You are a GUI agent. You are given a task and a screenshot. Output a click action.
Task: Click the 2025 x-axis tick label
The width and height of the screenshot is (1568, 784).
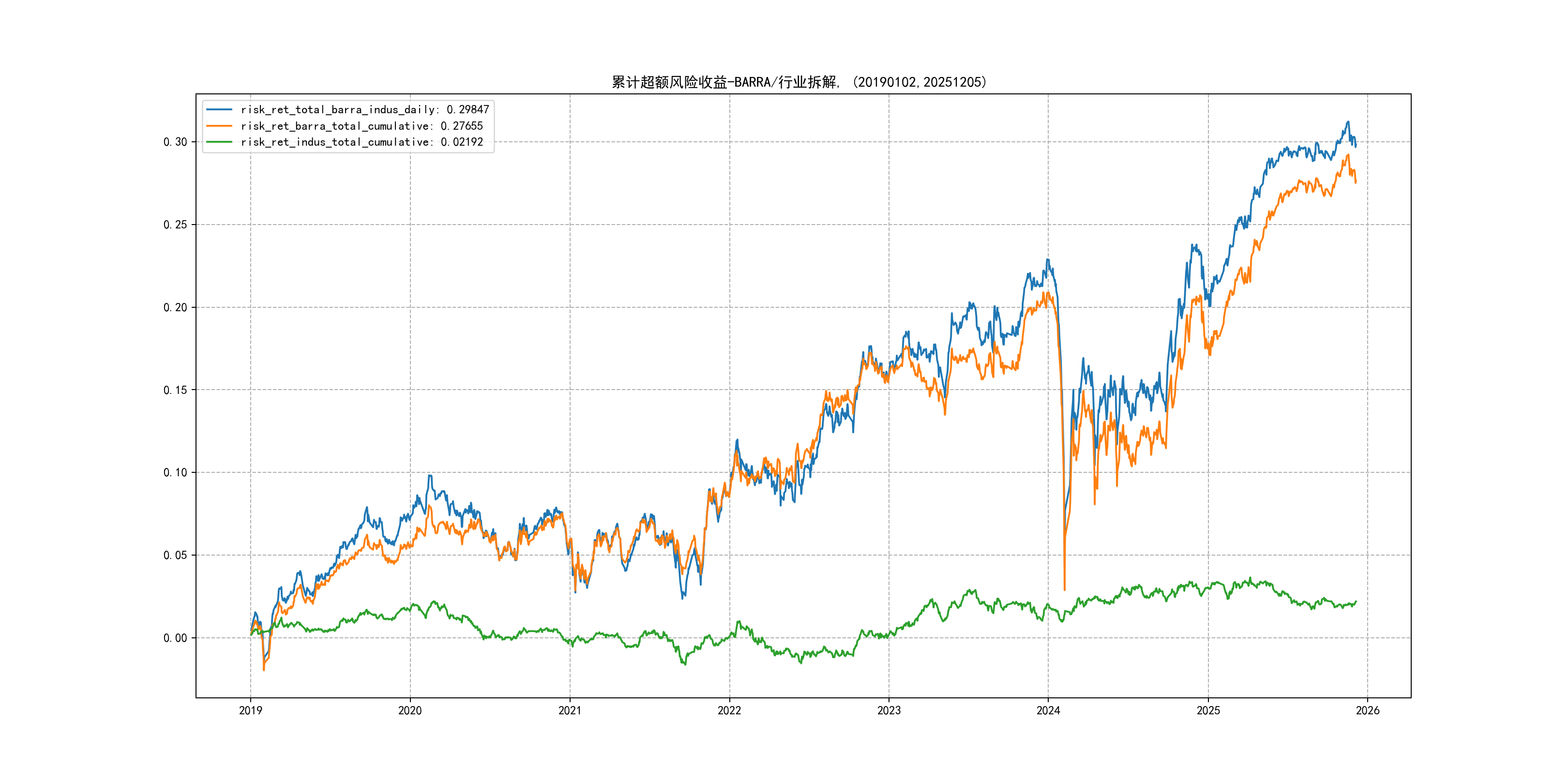pos(1208,710)
